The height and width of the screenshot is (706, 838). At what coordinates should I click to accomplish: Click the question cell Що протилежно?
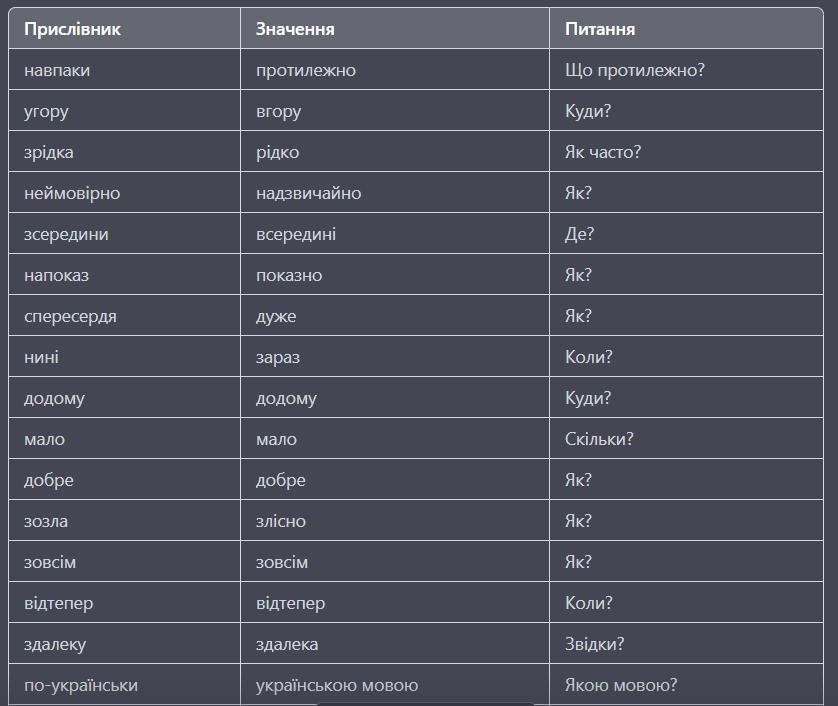[x=635, y=70]
